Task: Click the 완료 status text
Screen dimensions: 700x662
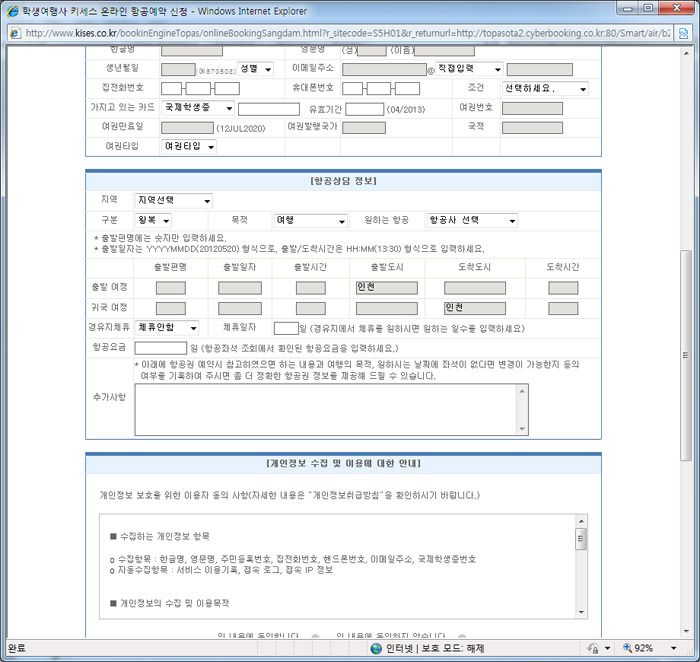Action: click(17, 648)
